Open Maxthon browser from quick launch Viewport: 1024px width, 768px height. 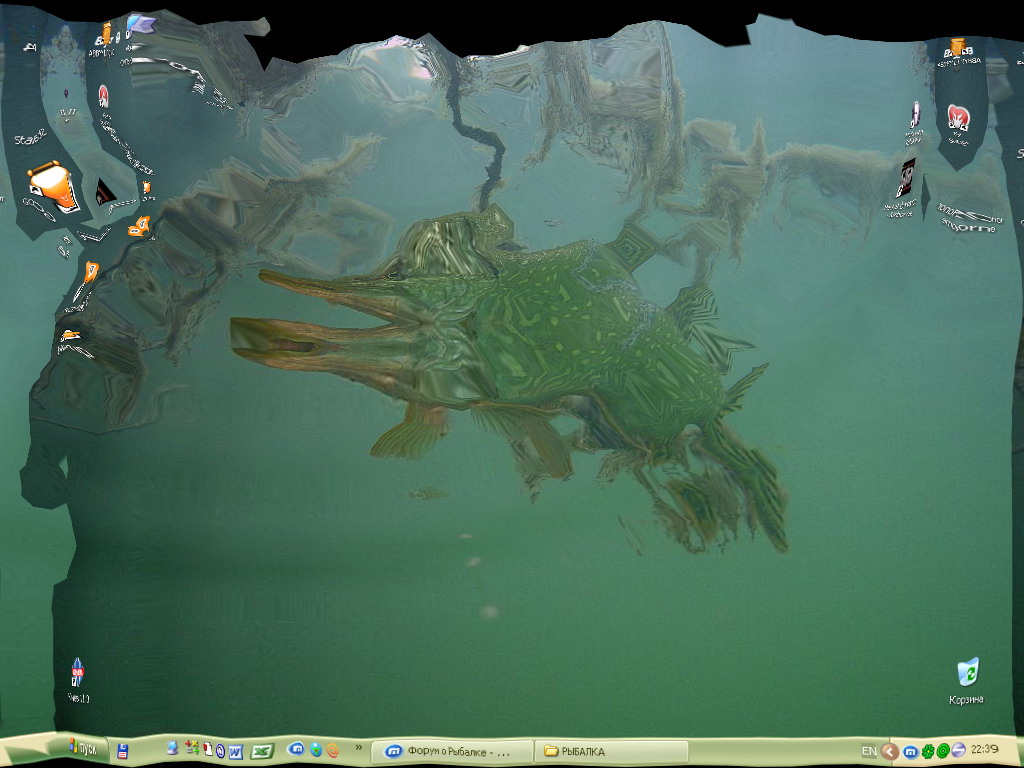click(296, 749)
